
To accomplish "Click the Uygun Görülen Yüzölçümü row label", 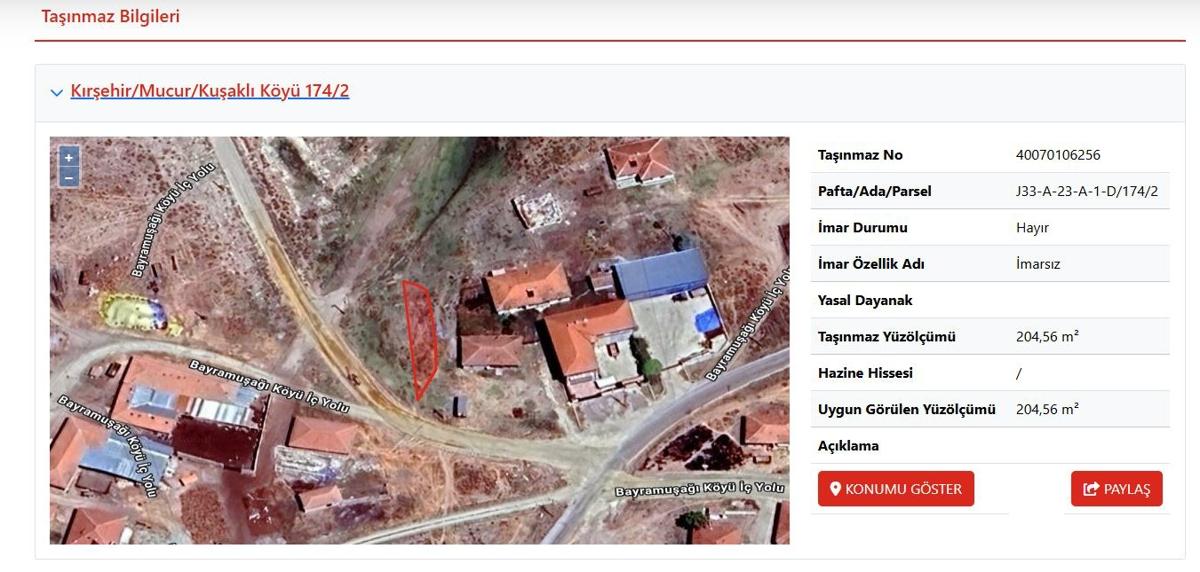I will pos(906,409).
